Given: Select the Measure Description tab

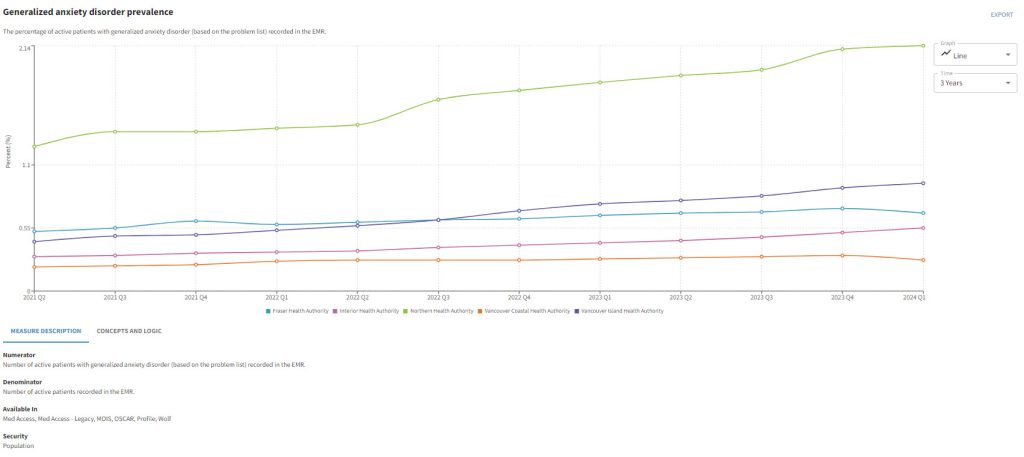Looking at the screenshot, I should pos(42,330).
